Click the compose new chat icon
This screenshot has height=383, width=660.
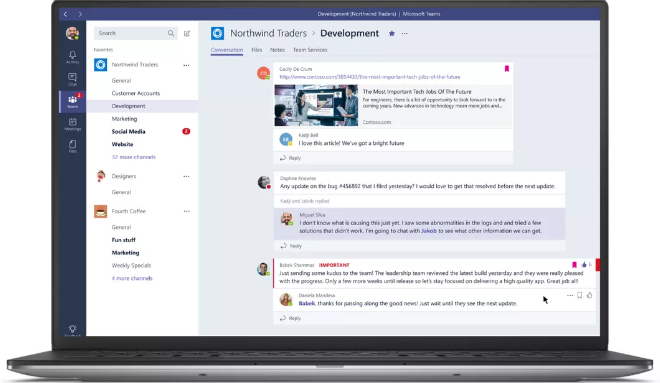187,33
